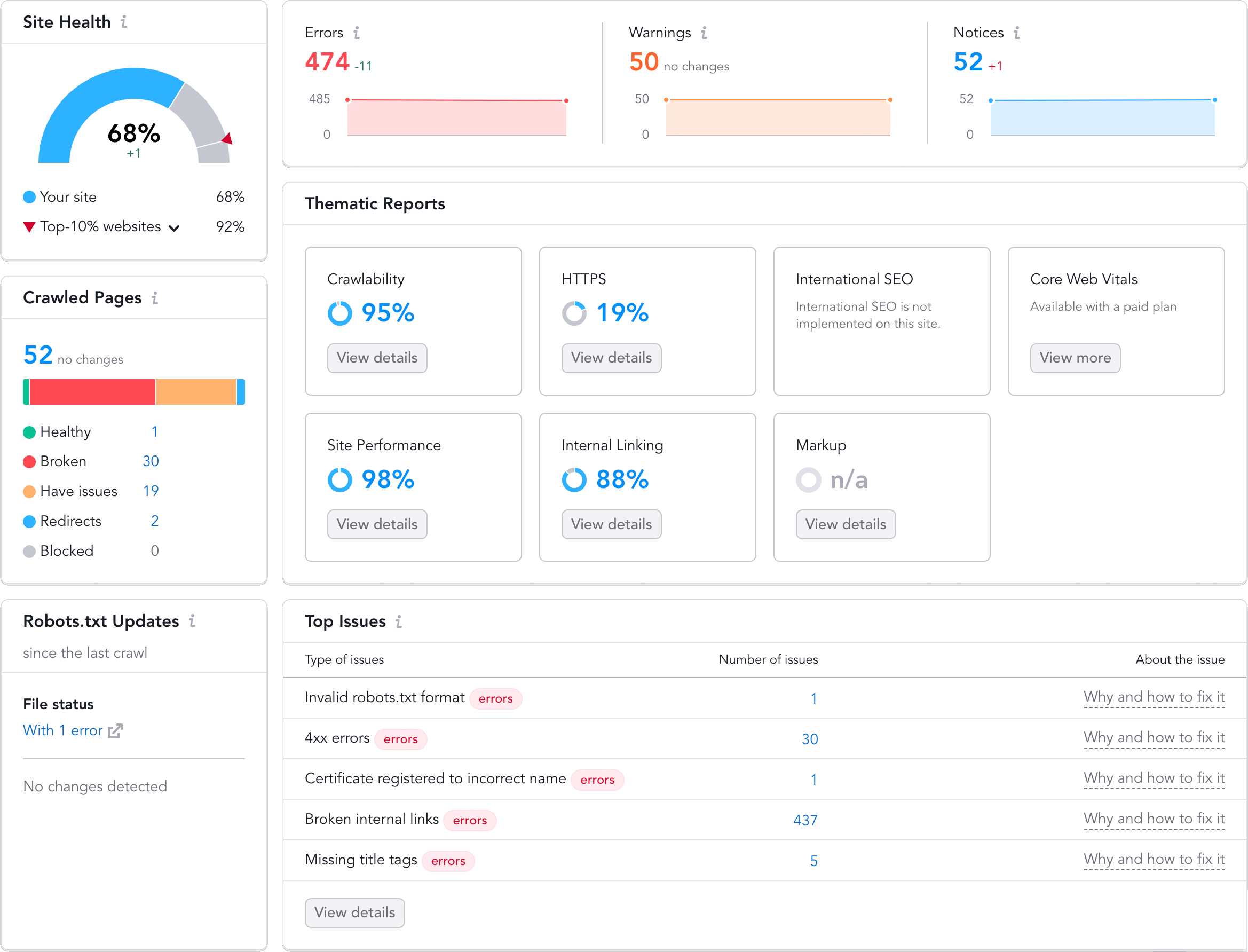1248x952 pixels.
Task: Click the errors tag on Broken internal links
Action: click(470, 821)
